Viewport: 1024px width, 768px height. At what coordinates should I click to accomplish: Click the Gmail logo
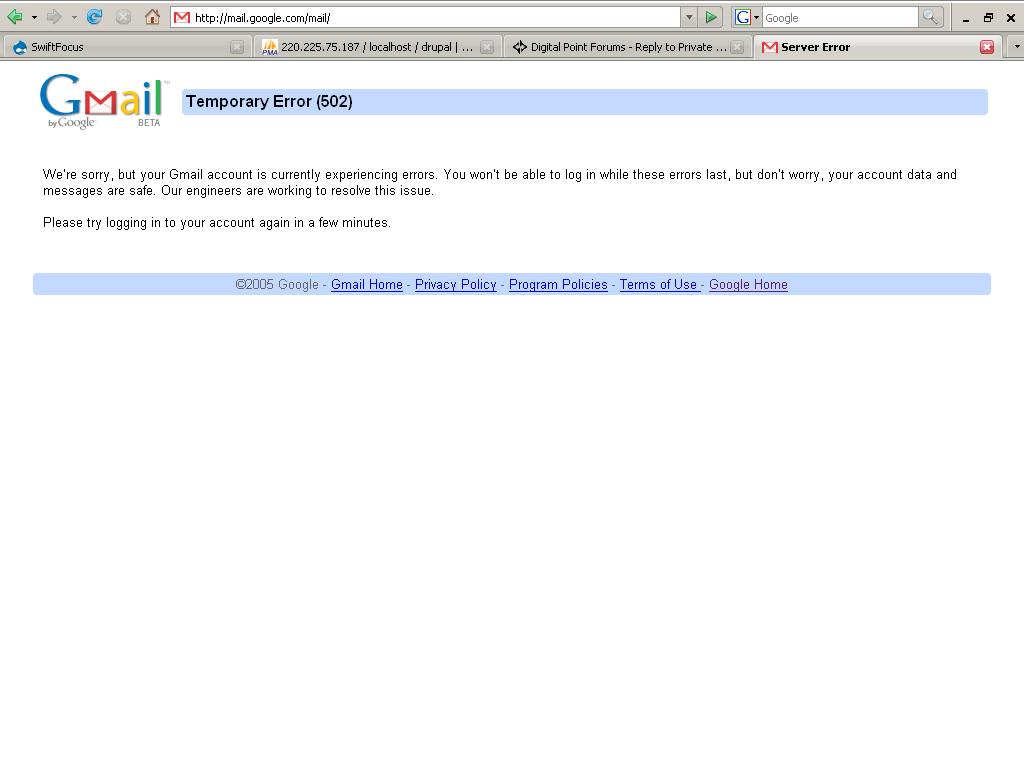(x=103, y=101)
